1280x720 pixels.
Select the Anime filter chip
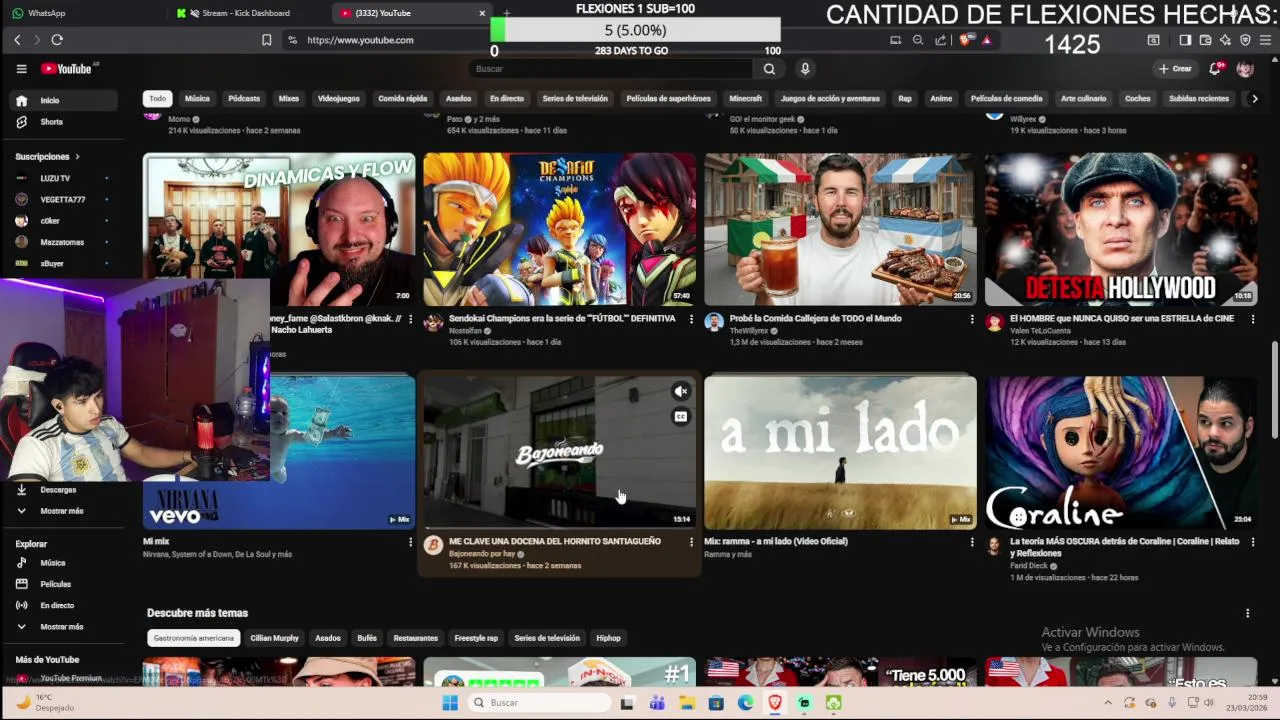[941, 99]
